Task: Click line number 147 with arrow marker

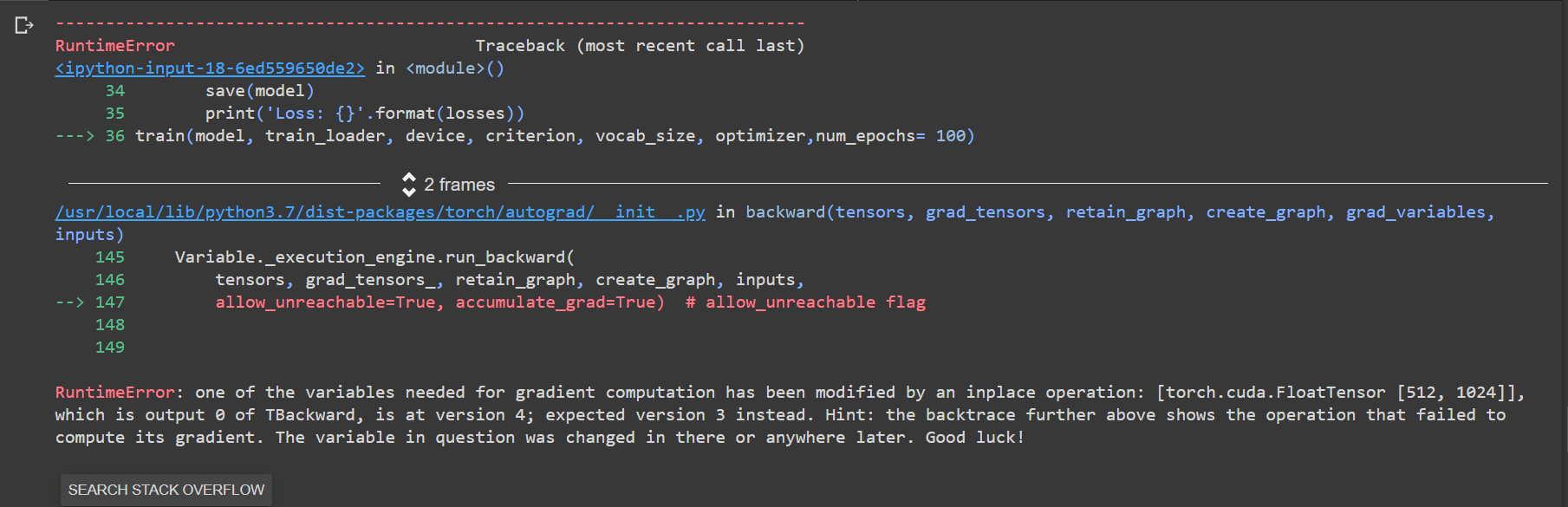Action: (x=110, y=302)
